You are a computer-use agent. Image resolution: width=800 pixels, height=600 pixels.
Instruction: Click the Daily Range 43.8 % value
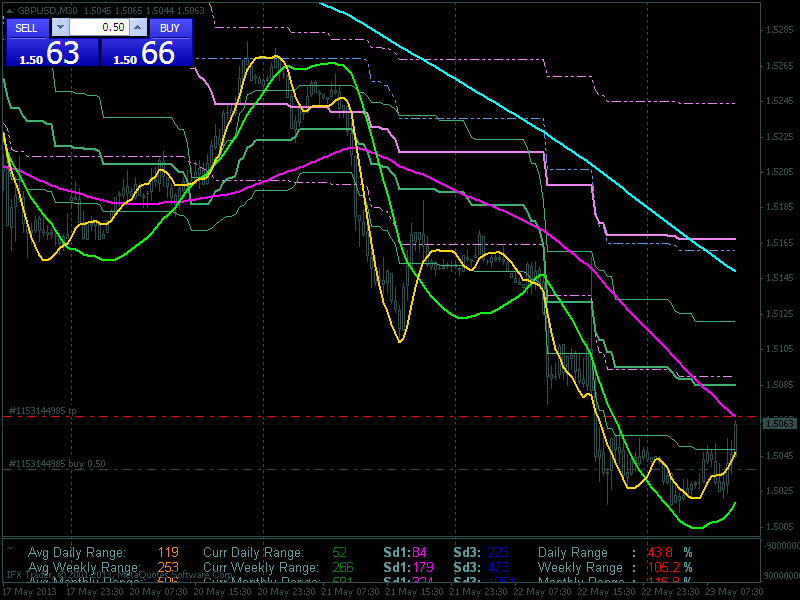pos(670,553)
